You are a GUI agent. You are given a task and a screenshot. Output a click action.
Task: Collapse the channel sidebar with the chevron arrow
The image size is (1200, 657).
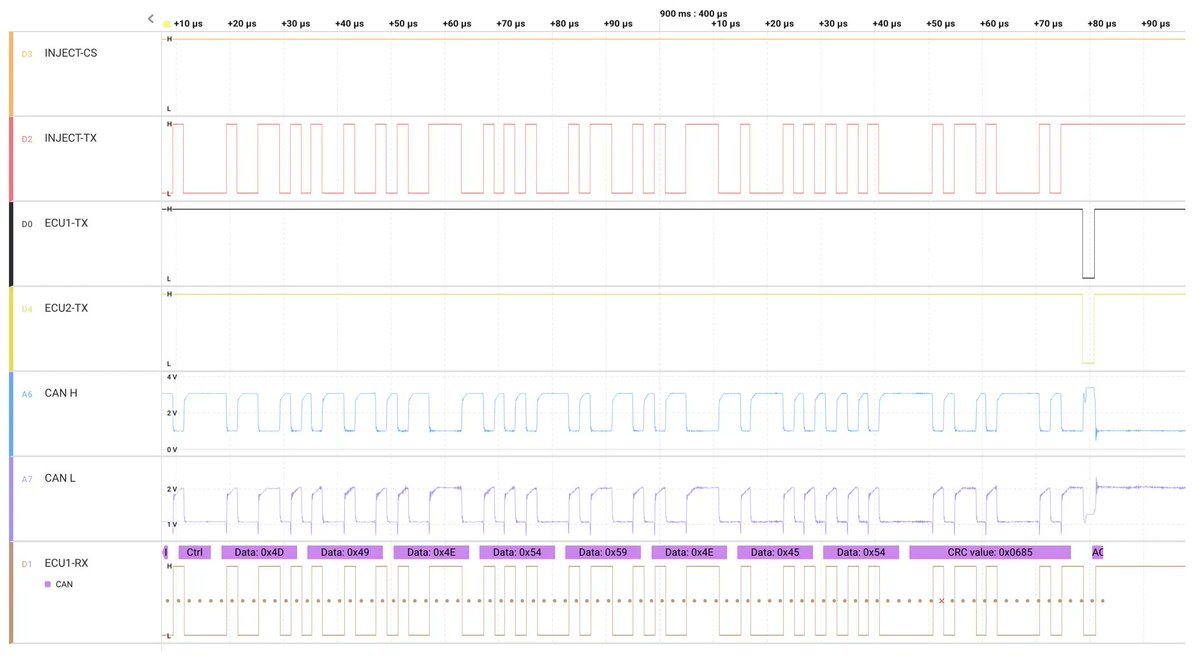click(151, 19)
